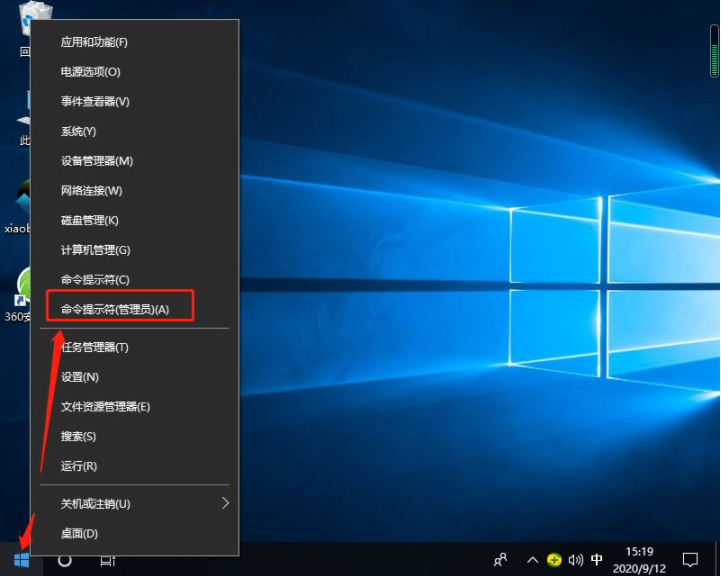
Task: Click the volume speaker icon
Action: (x=575, y=560)
